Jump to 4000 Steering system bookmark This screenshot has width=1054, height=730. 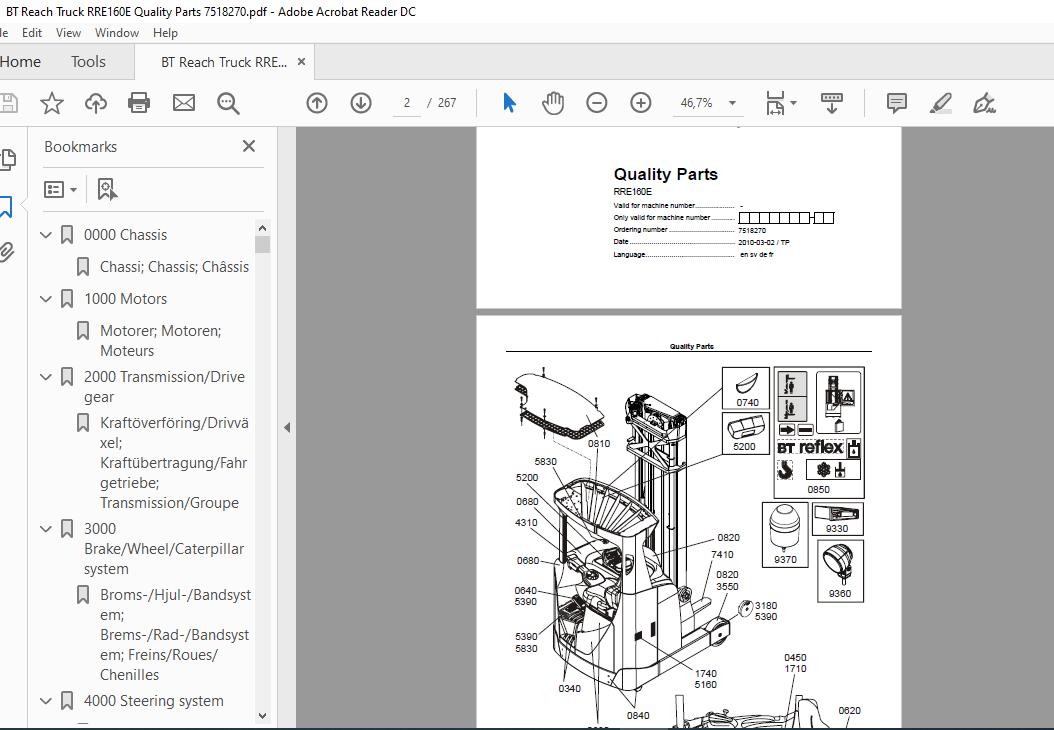pyautogui.click(x=153, y=700)
